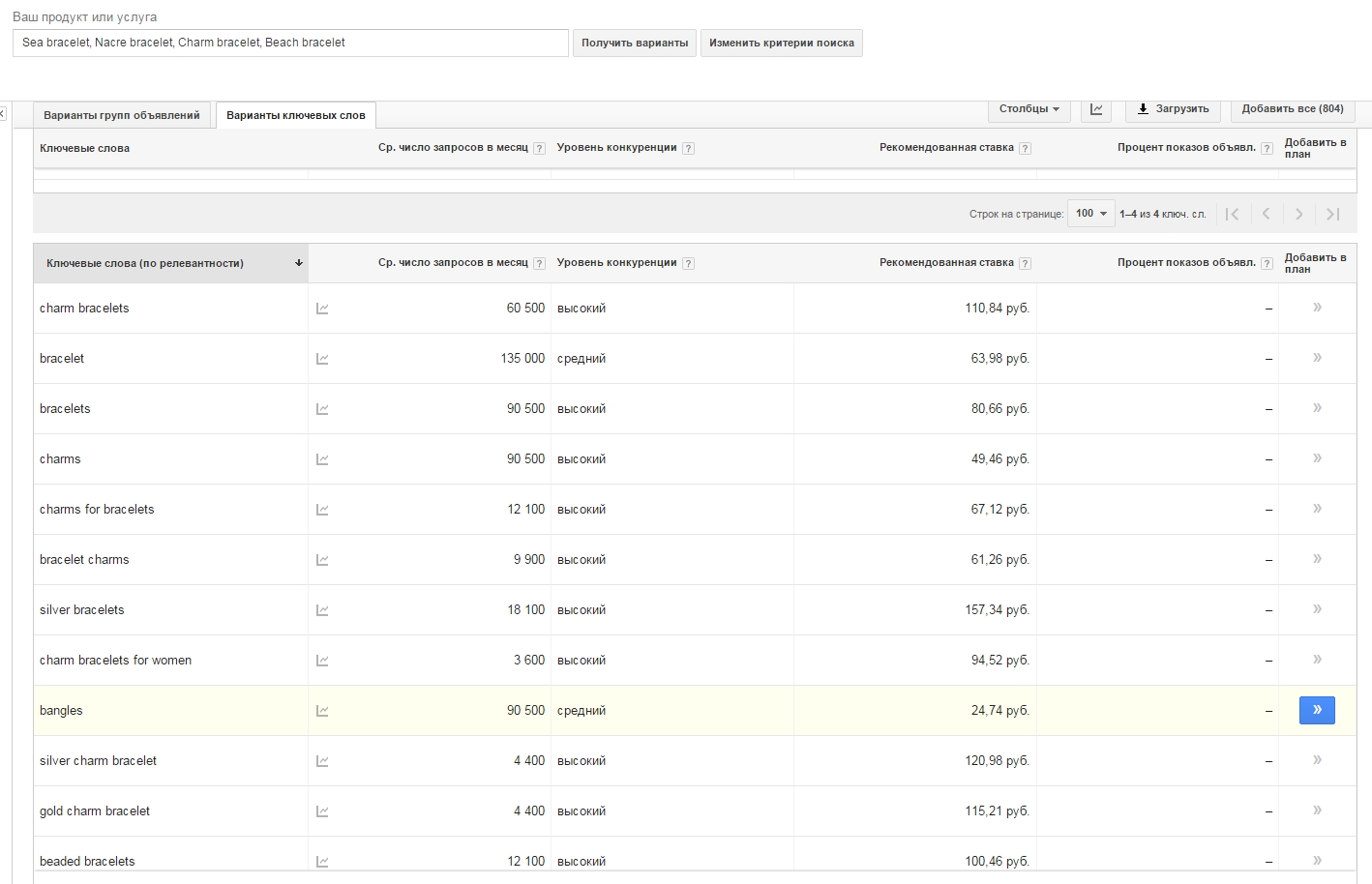The width and height of the screenshot is (1372, 884).
Task: Focus the product or service search field
Action: tap(290, 43)
